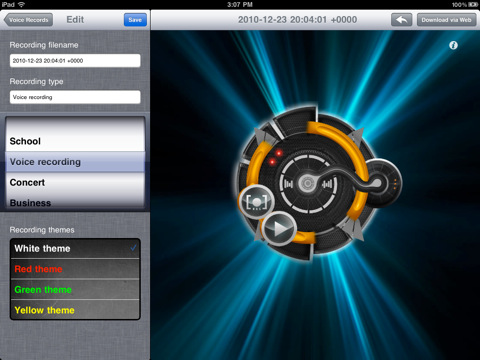480x360 pixels.
Task: Select the Yellow theme
Action: pyautogui.click(x=75, y=310)
